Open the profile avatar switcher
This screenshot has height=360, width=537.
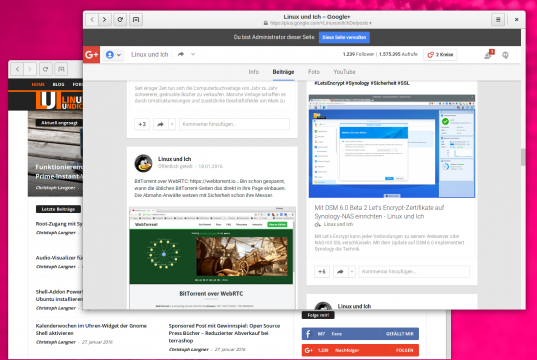click(113, 55)
